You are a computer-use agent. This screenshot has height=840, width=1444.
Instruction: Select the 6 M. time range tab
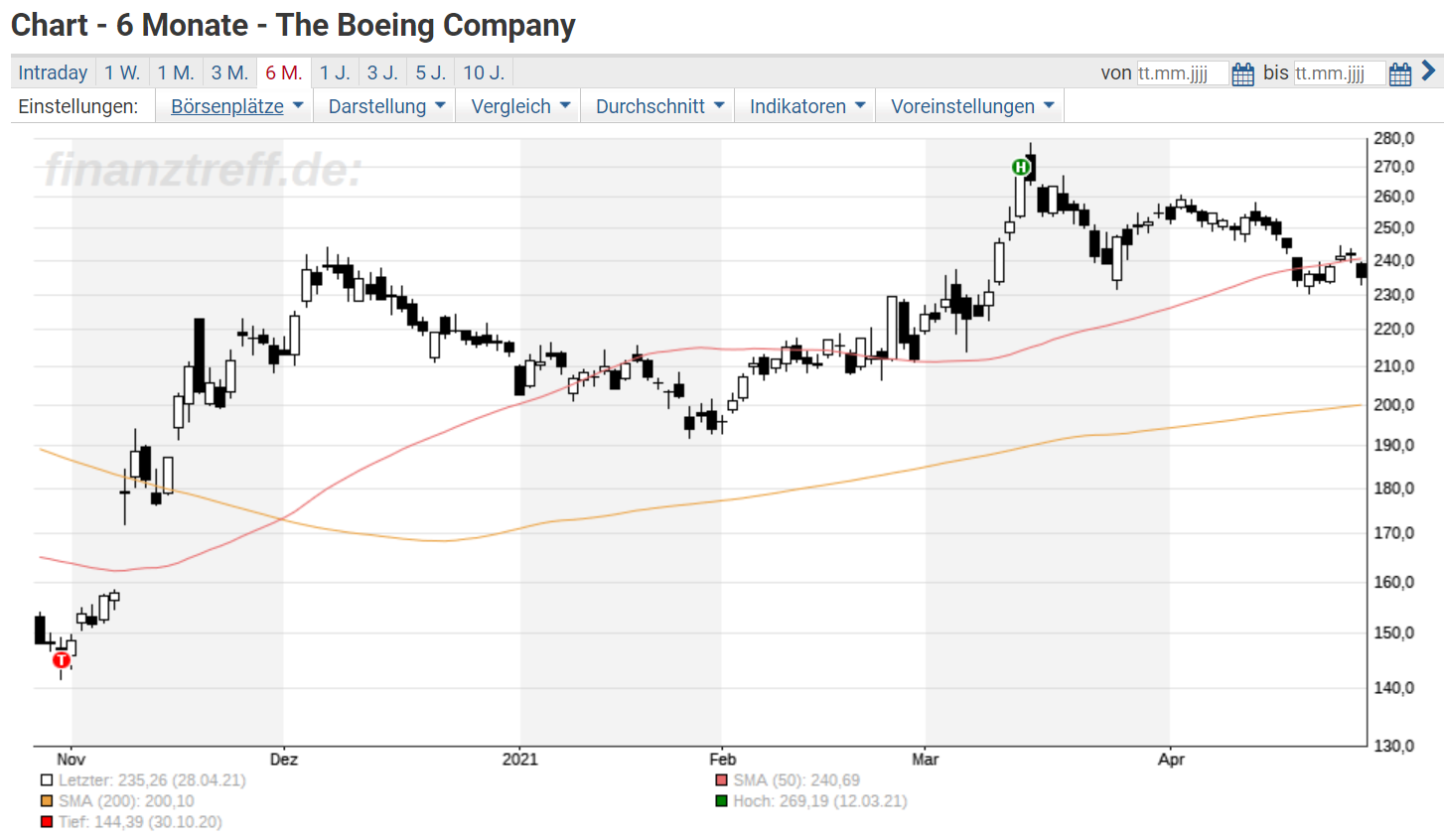[284, 72]
